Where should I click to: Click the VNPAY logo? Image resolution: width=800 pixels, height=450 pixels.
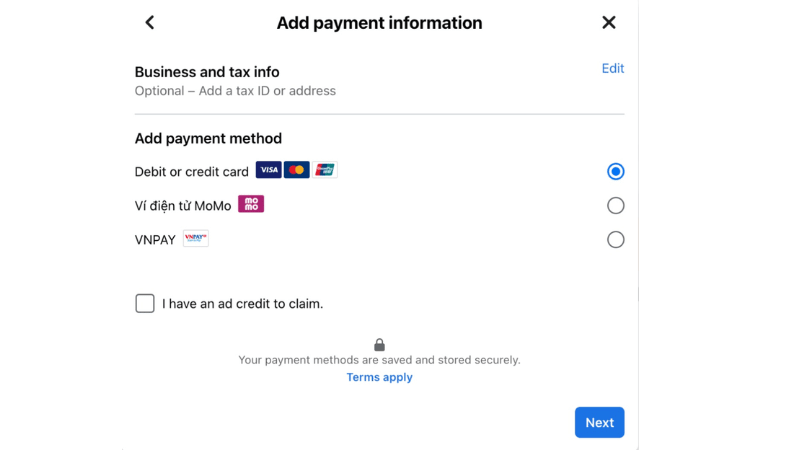(x=196, y=239)
